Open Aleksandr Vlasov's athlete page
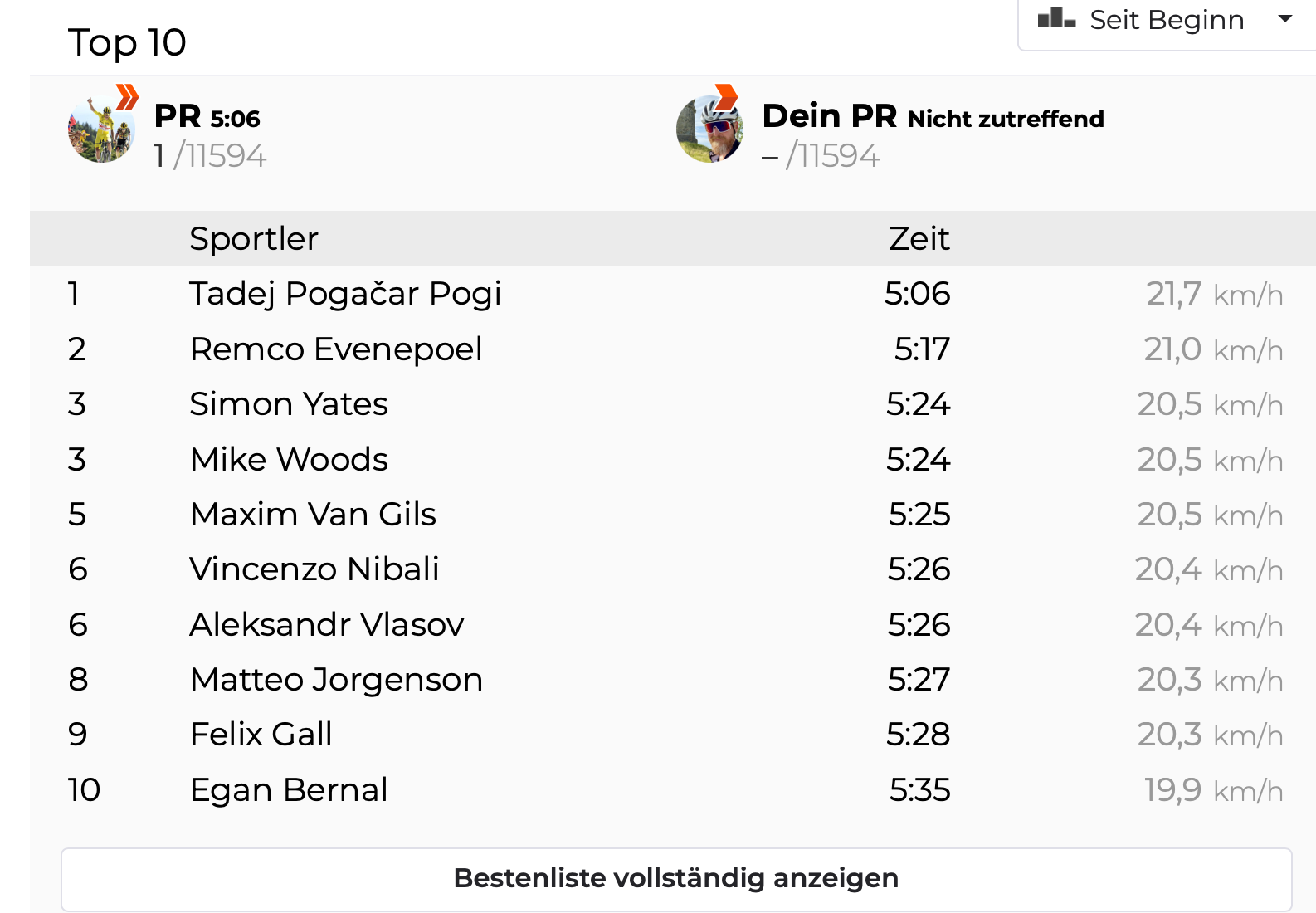 coord(327,625)
